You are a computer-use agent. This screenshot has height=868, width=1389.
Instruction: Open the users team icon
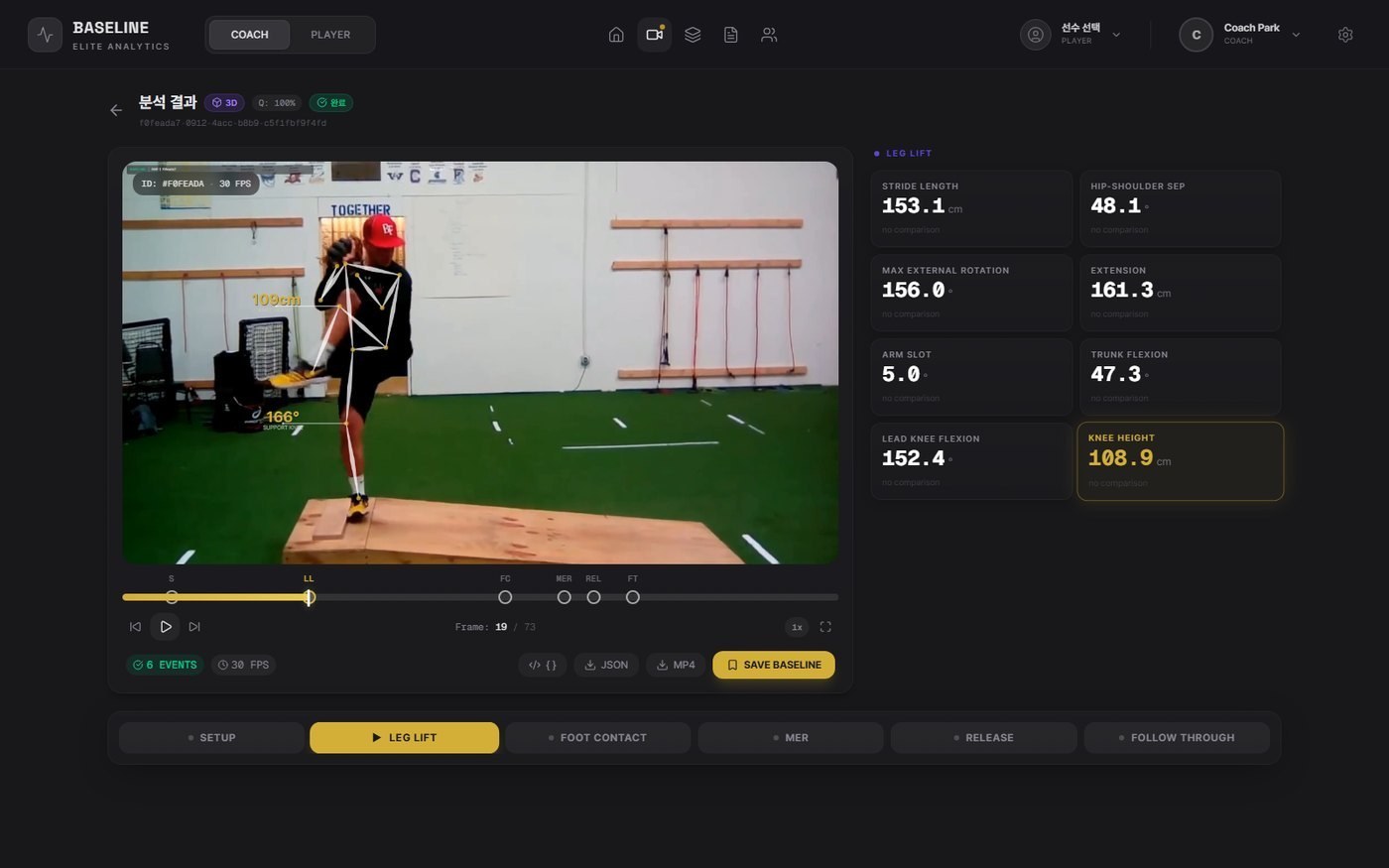pyautogui.click(x=769, y=35)
